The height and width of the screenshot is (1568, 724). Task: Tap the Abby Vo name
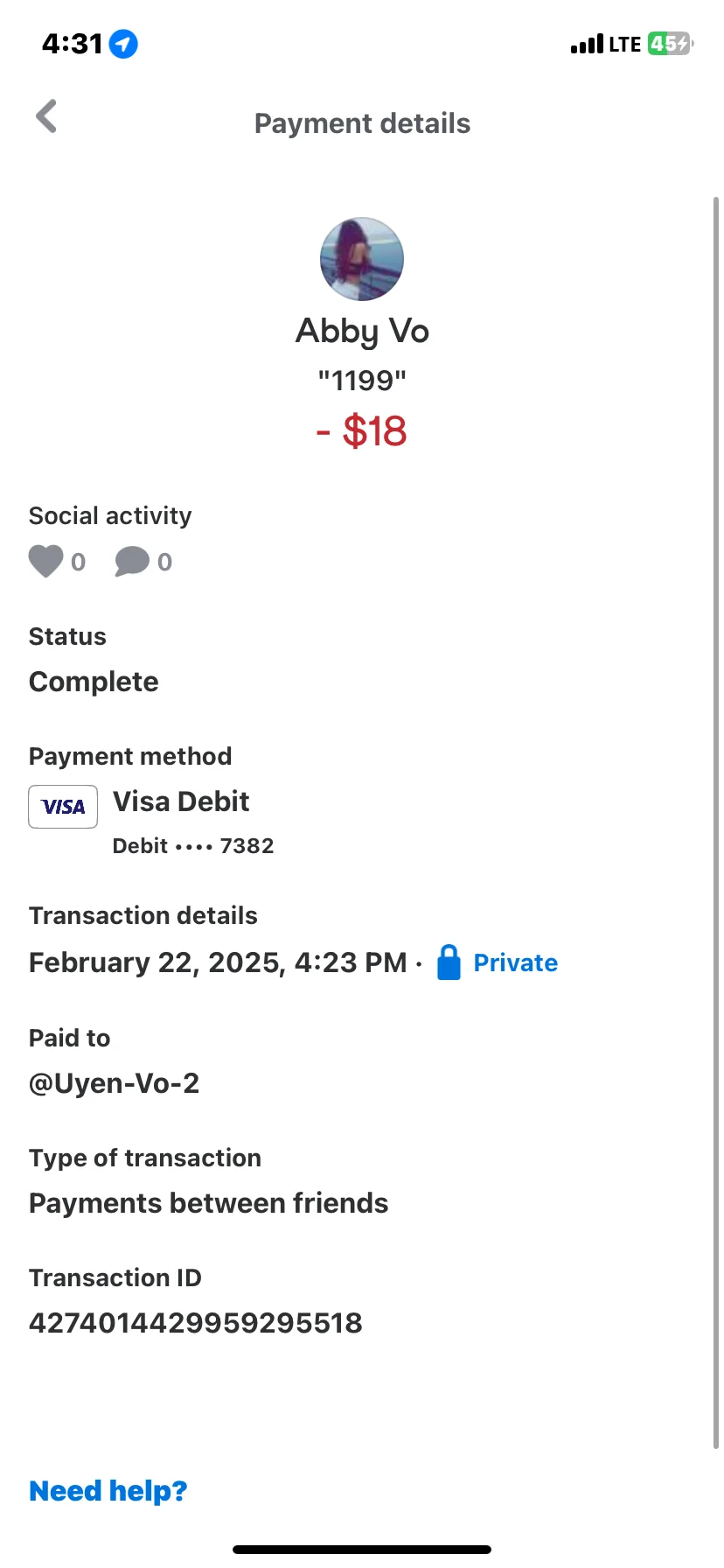tap(362, 331)
